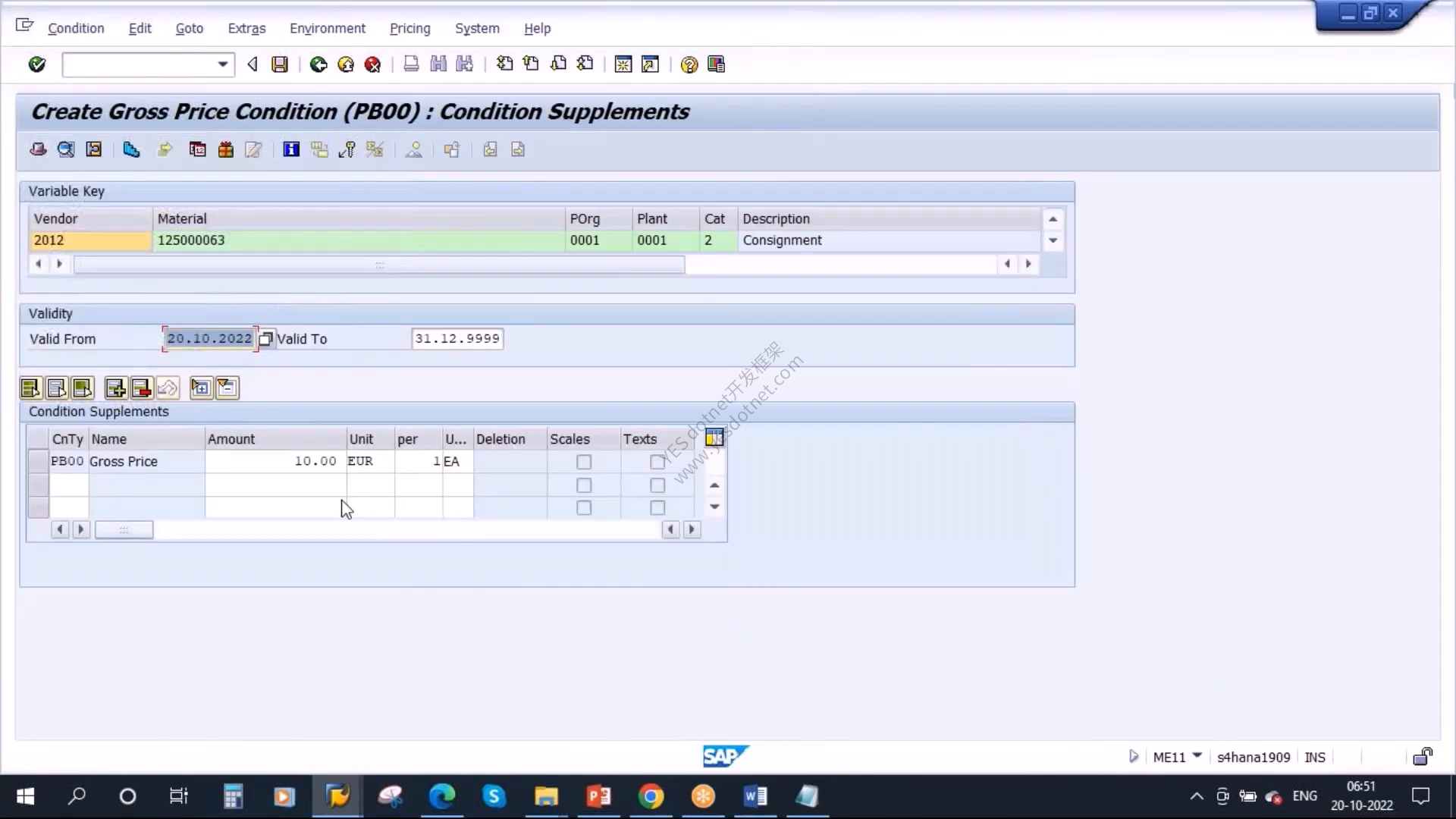Click the magnifier Details icon

66,149
